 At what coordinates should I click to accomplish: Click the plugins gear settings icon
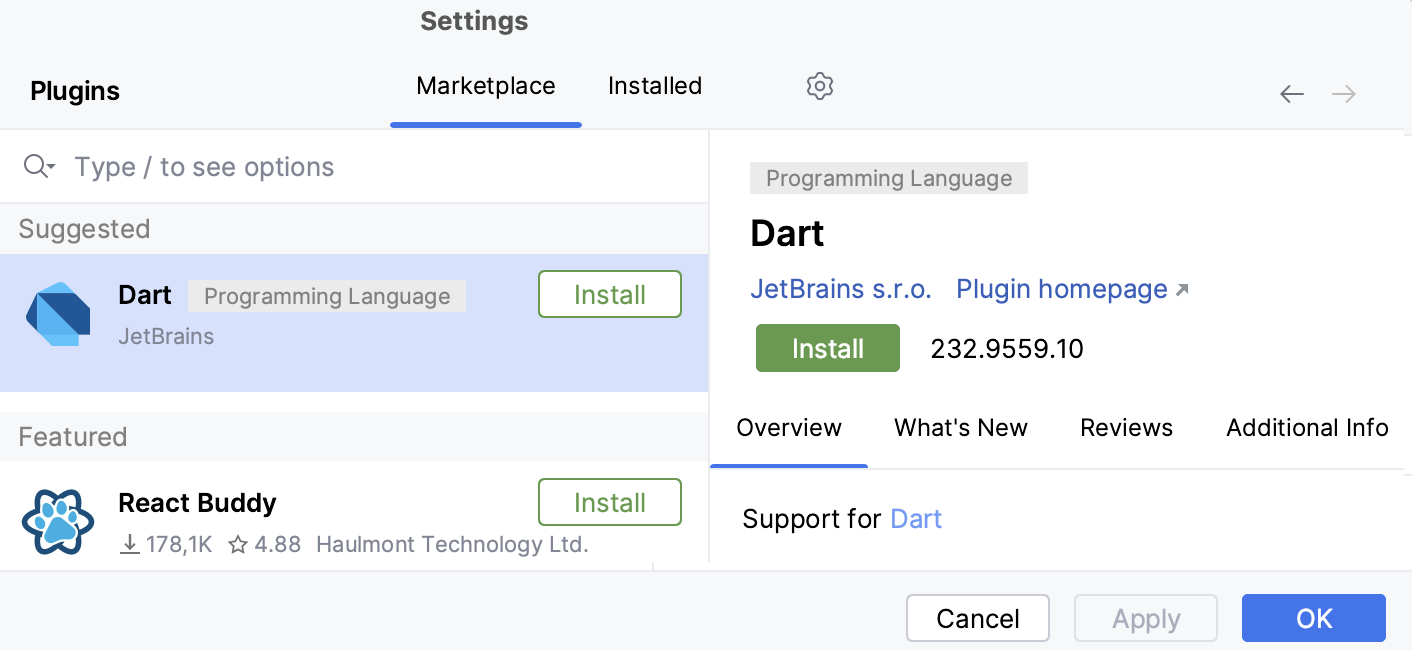pos(819,86)
